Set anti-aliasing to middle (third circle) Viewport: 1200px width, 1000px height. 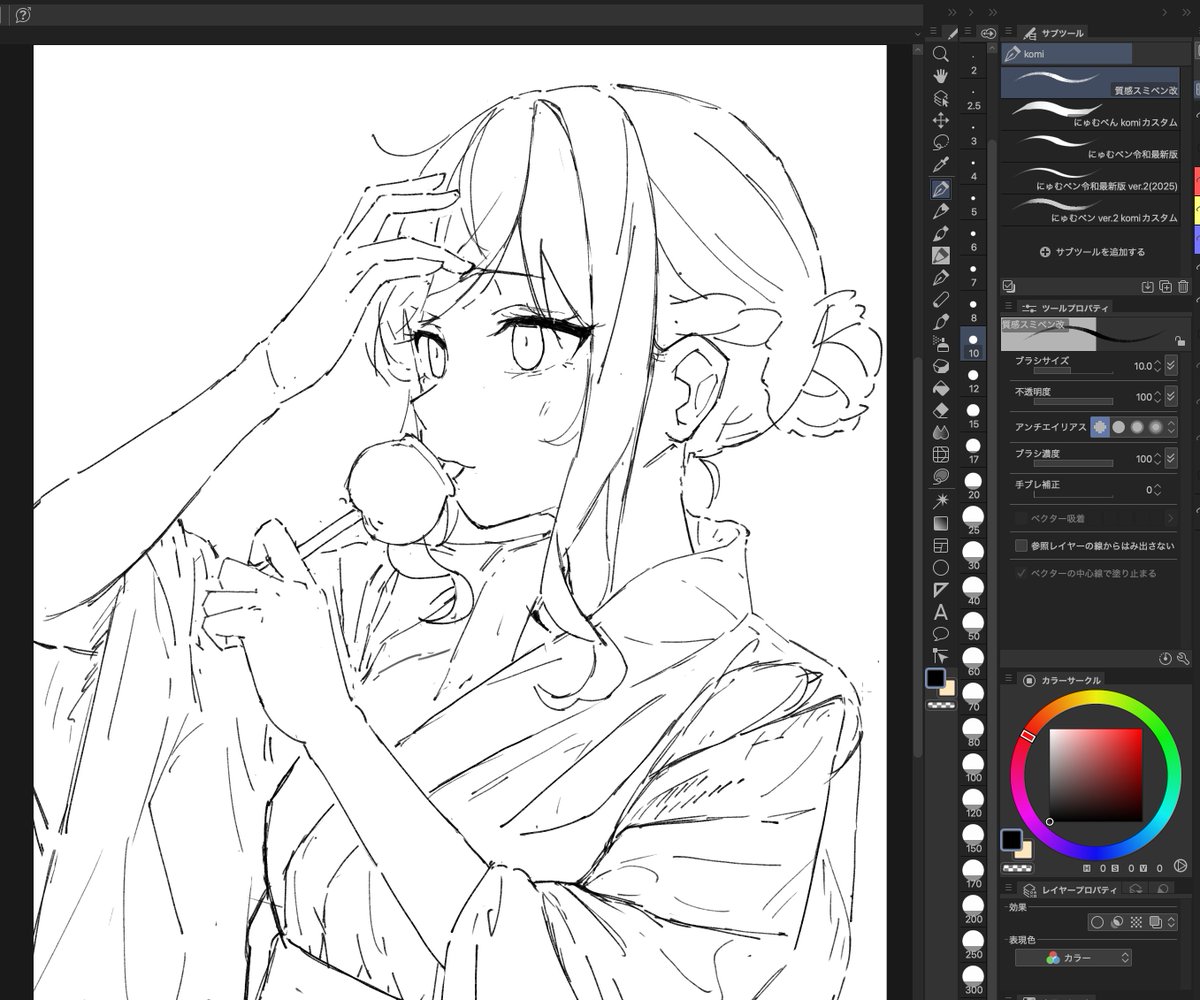(x=1137, y=426)
